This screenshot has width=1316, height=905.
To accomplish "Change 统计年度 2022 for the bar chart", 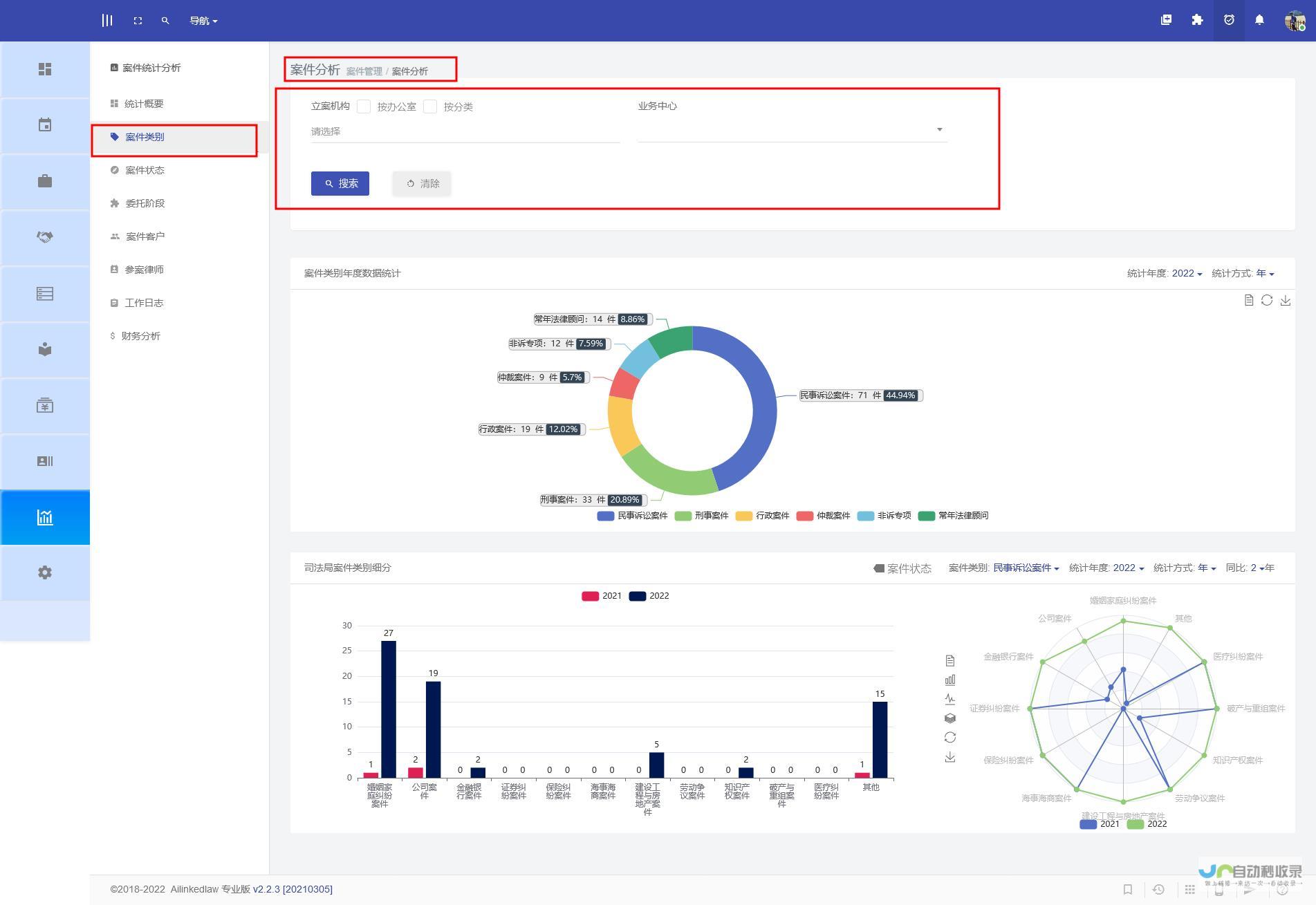I will [1128, 568].
